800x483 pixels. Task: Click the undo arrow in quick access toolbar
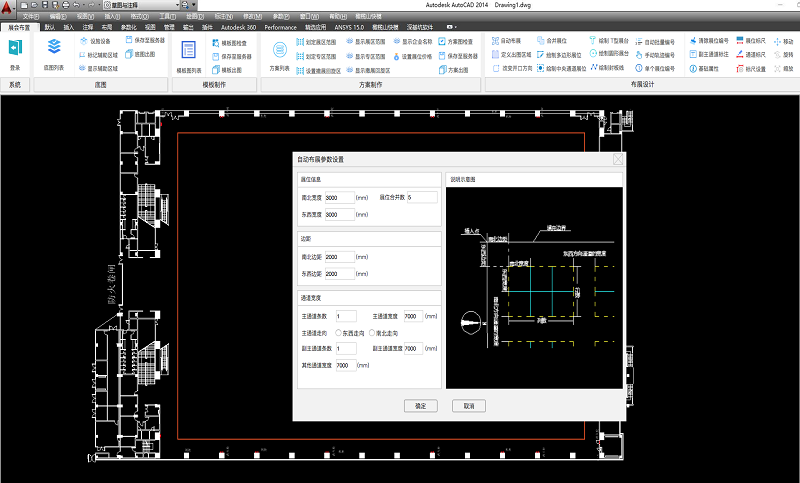(76, 5)
